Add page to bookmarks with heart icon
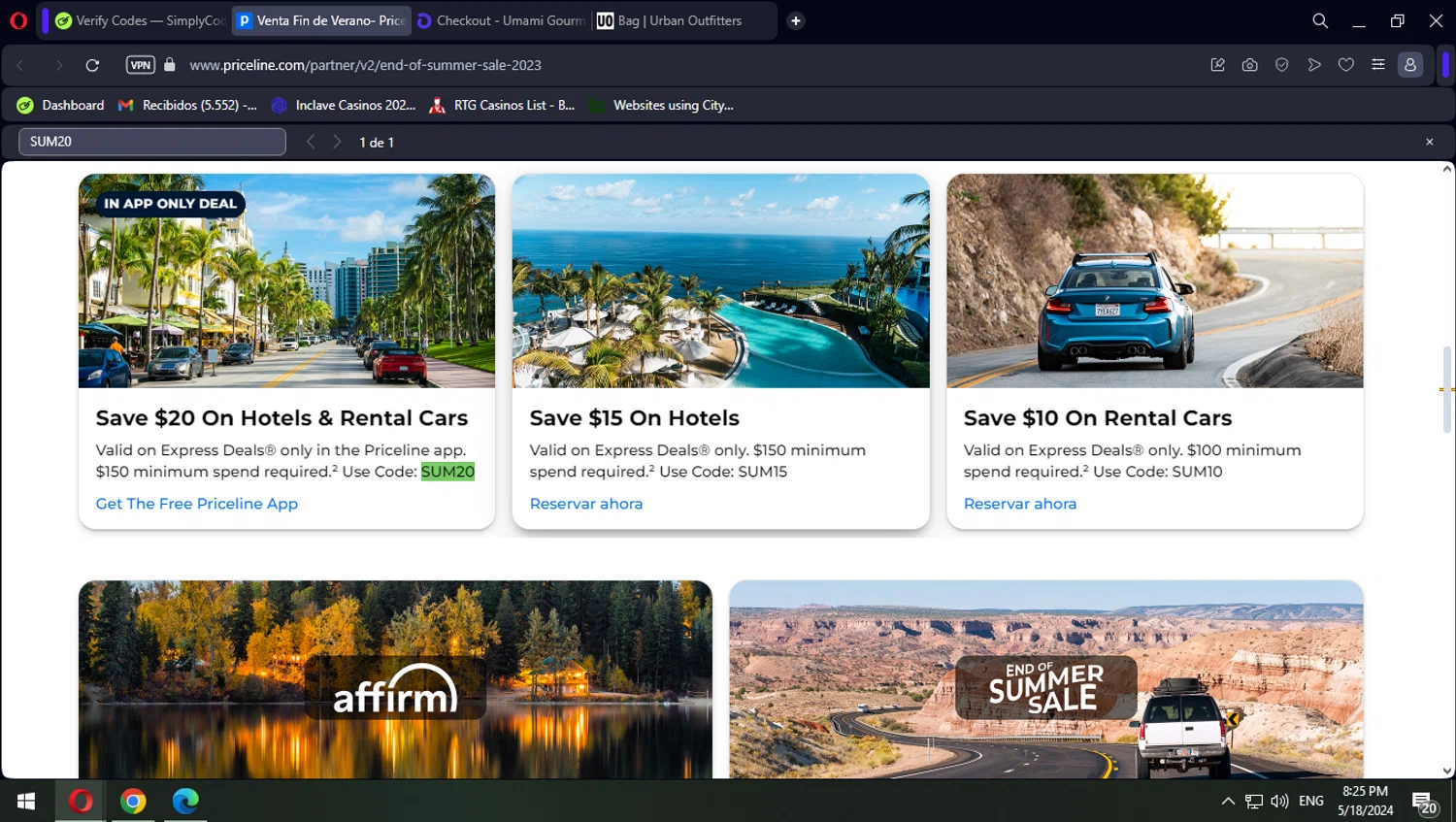The height and width of the screenshot is (822, 1456). [1346, 65]
